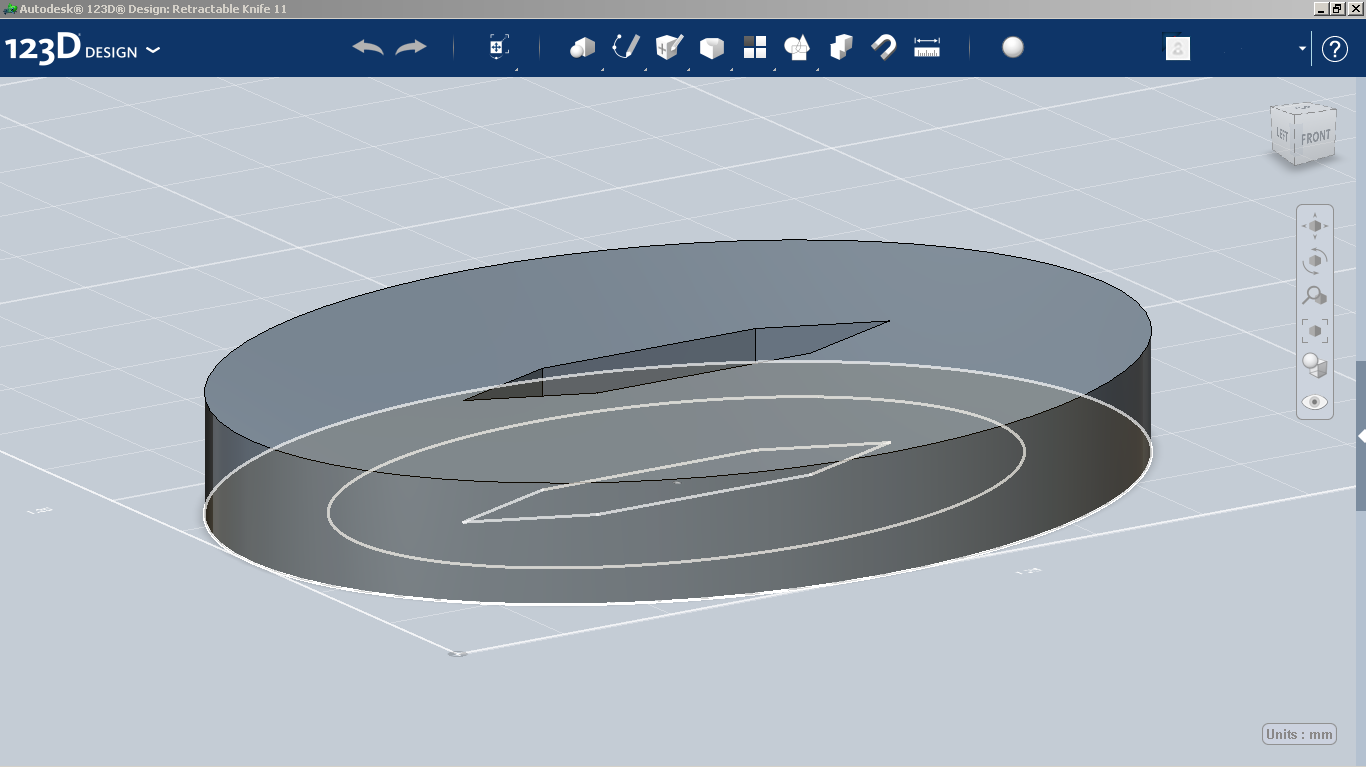Select the Measure ruler tool
The width and height of the screenshot is (1366, 768).
pos(928,48)
